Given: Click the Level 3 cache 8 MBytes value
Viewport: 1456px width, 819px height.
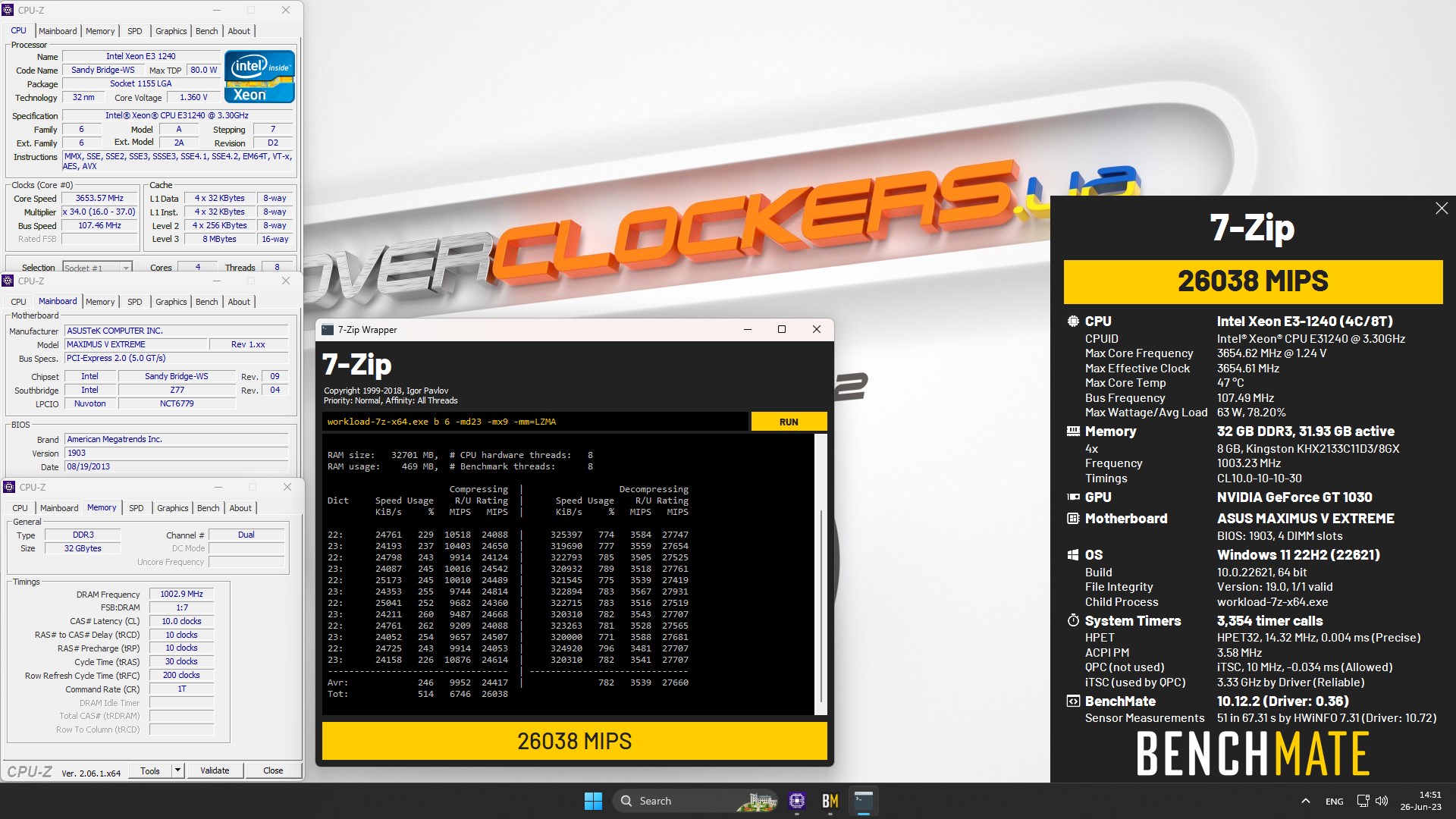Looking at the screenshot, I should point(219,240).
